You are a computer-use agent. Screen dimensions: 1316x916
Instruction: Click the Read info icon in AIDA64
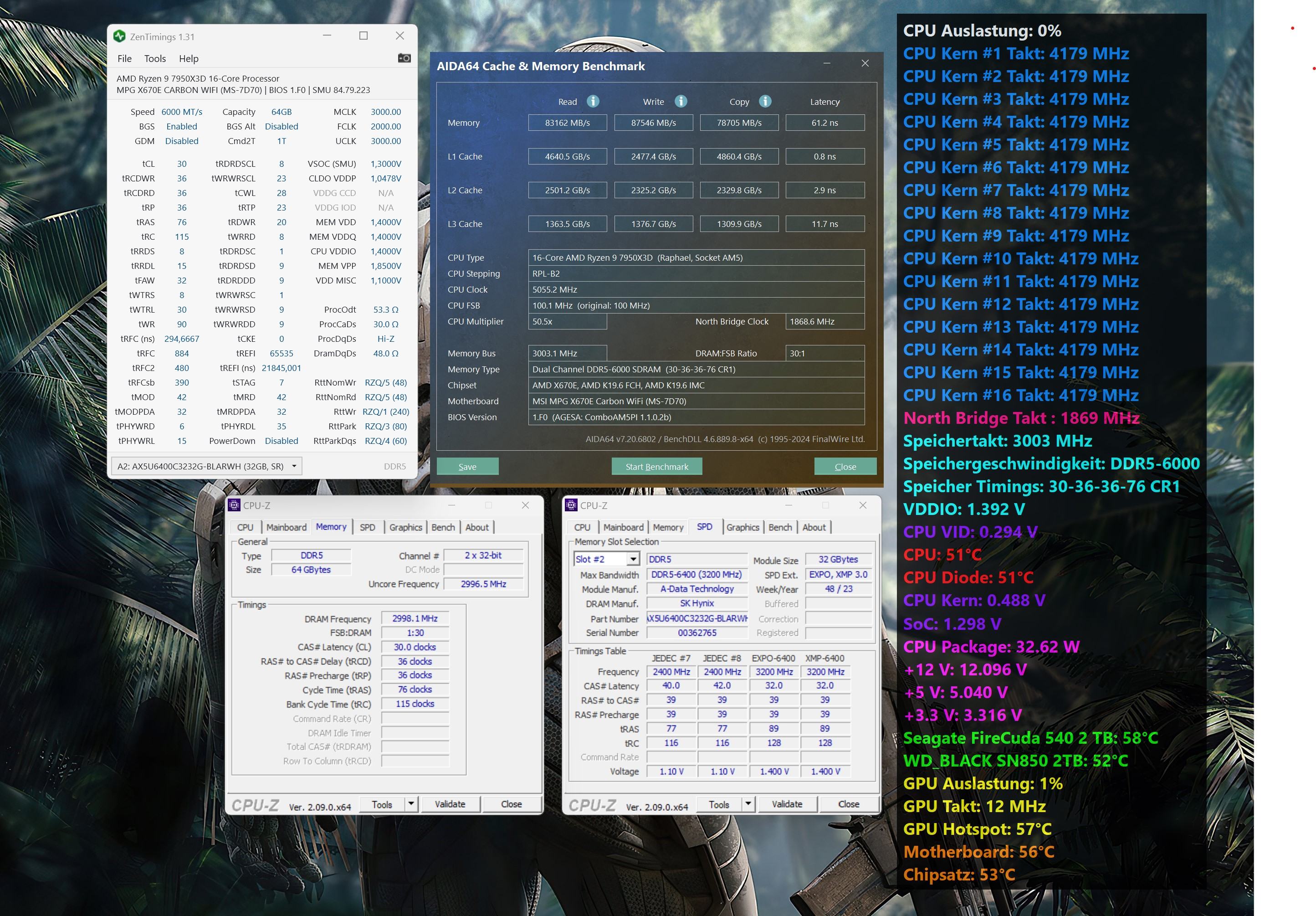593,101
